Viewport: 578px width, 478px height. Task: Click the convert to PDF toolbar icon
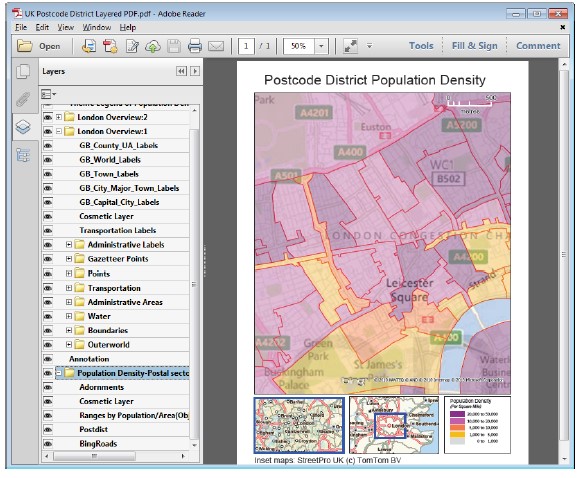[89, 46]
